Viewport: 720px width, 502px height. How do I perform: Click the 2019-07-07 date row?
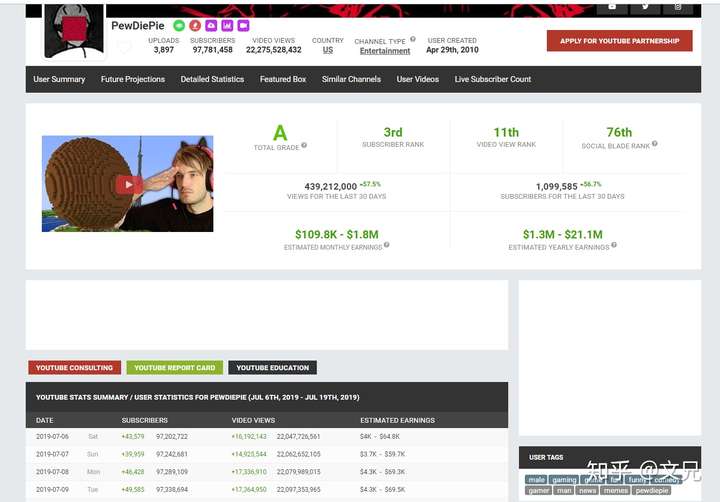click(x=267, y=454)
